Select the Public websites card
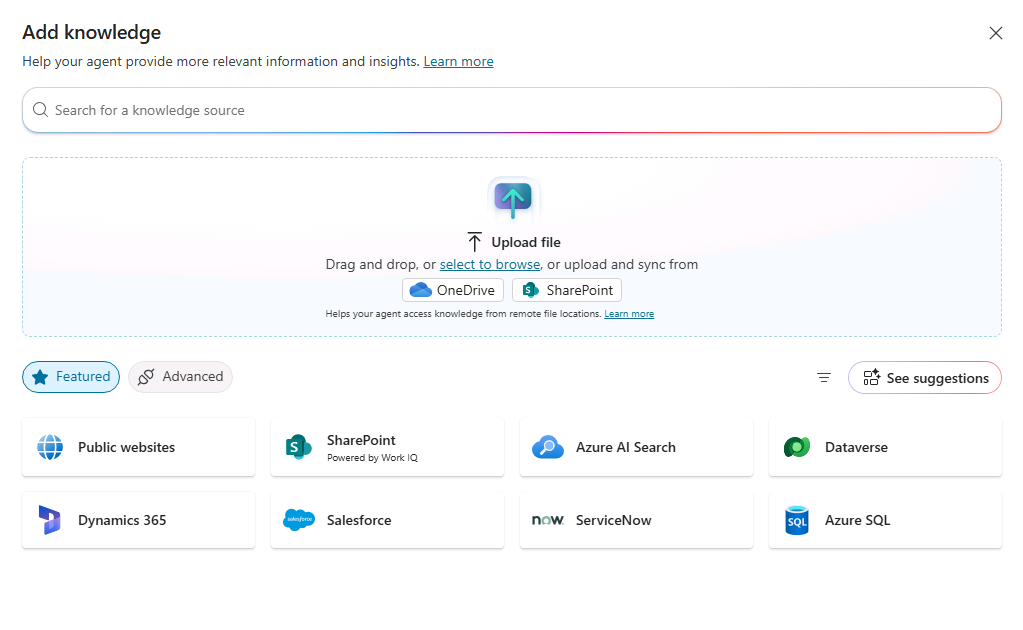Screen dimensions: 1023x630 point(138,447)
